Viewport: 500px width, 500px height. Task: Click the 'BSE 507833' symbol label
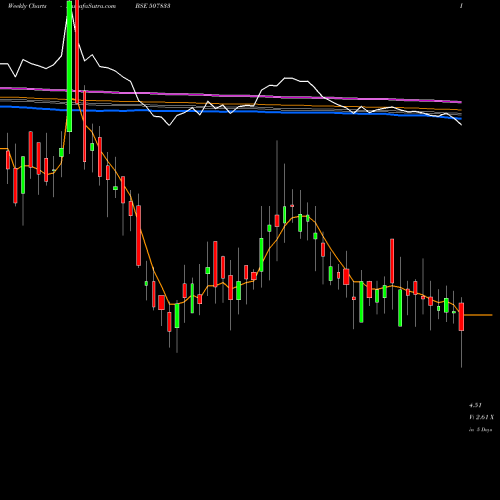pos(153,6)
